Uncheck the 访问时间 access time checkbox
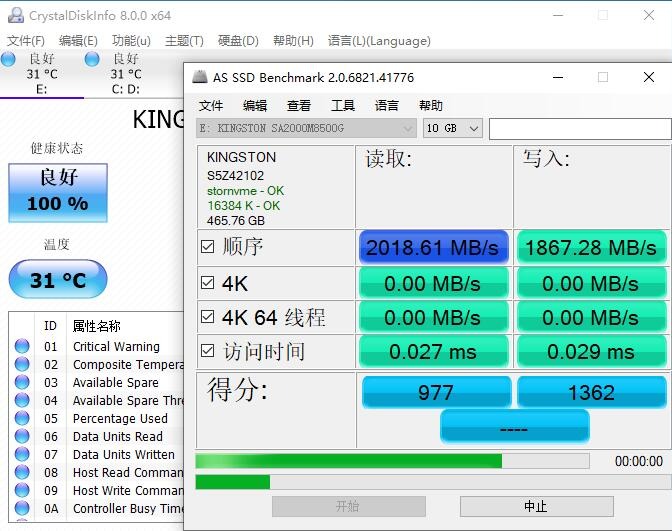Screen dimensions: 672x531 [207, 351]
